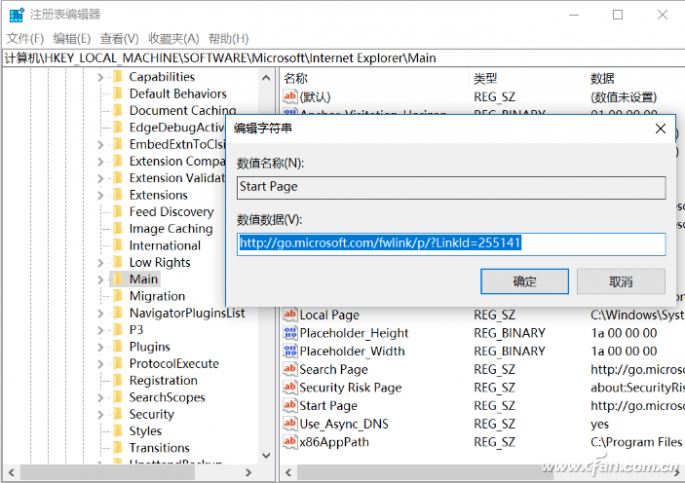Select the Default Behaviors folder icon

click(118, 93)
